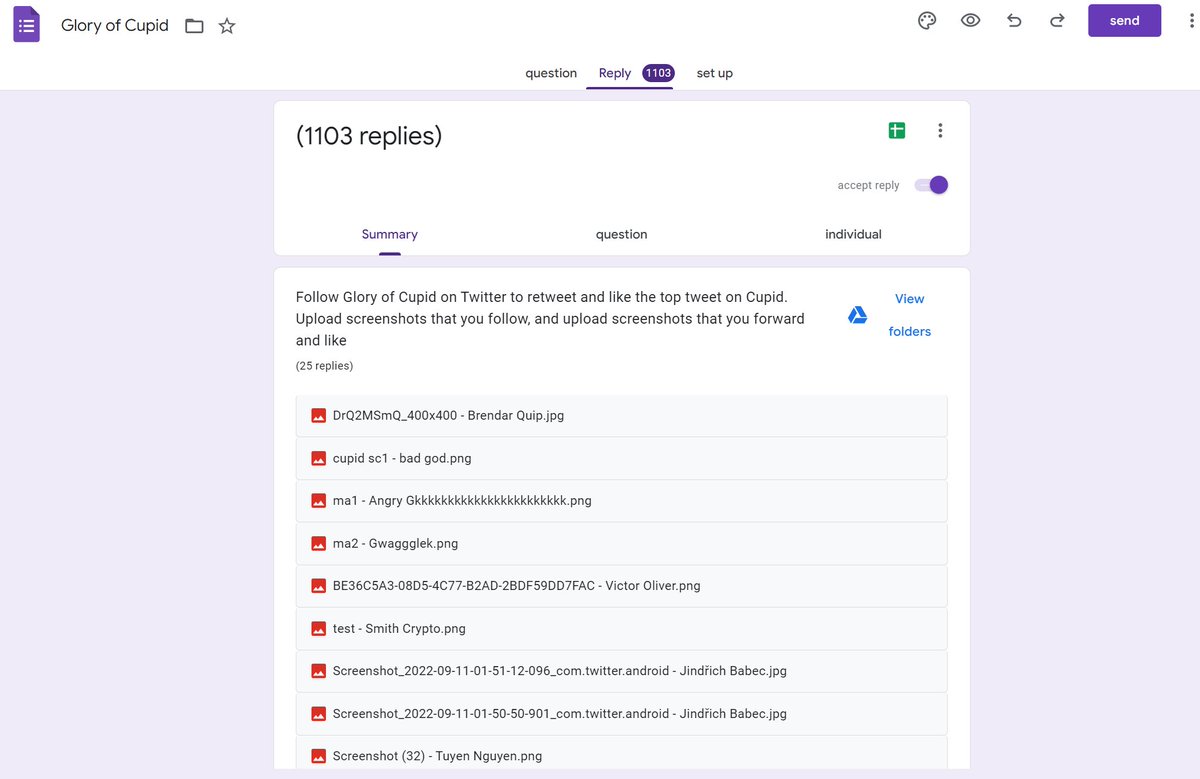Open image icon for bad god file
The height and width of the screenshot is (779, 1200).
319,458
